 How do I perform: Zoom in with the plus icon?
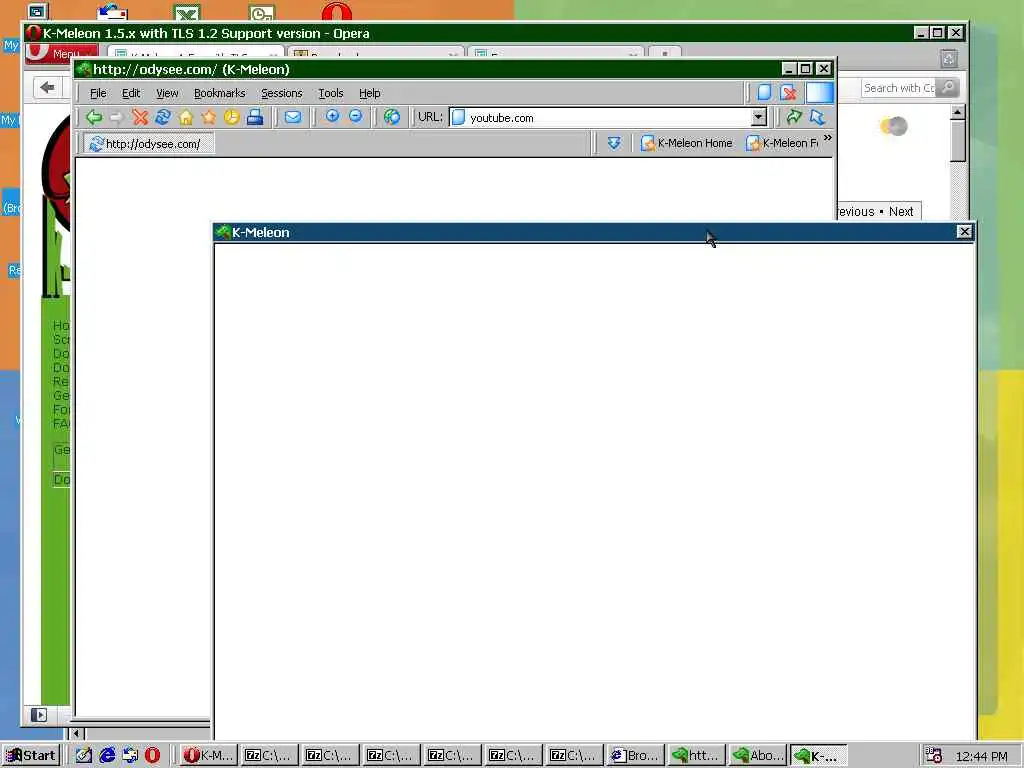[x=332, y=116]
